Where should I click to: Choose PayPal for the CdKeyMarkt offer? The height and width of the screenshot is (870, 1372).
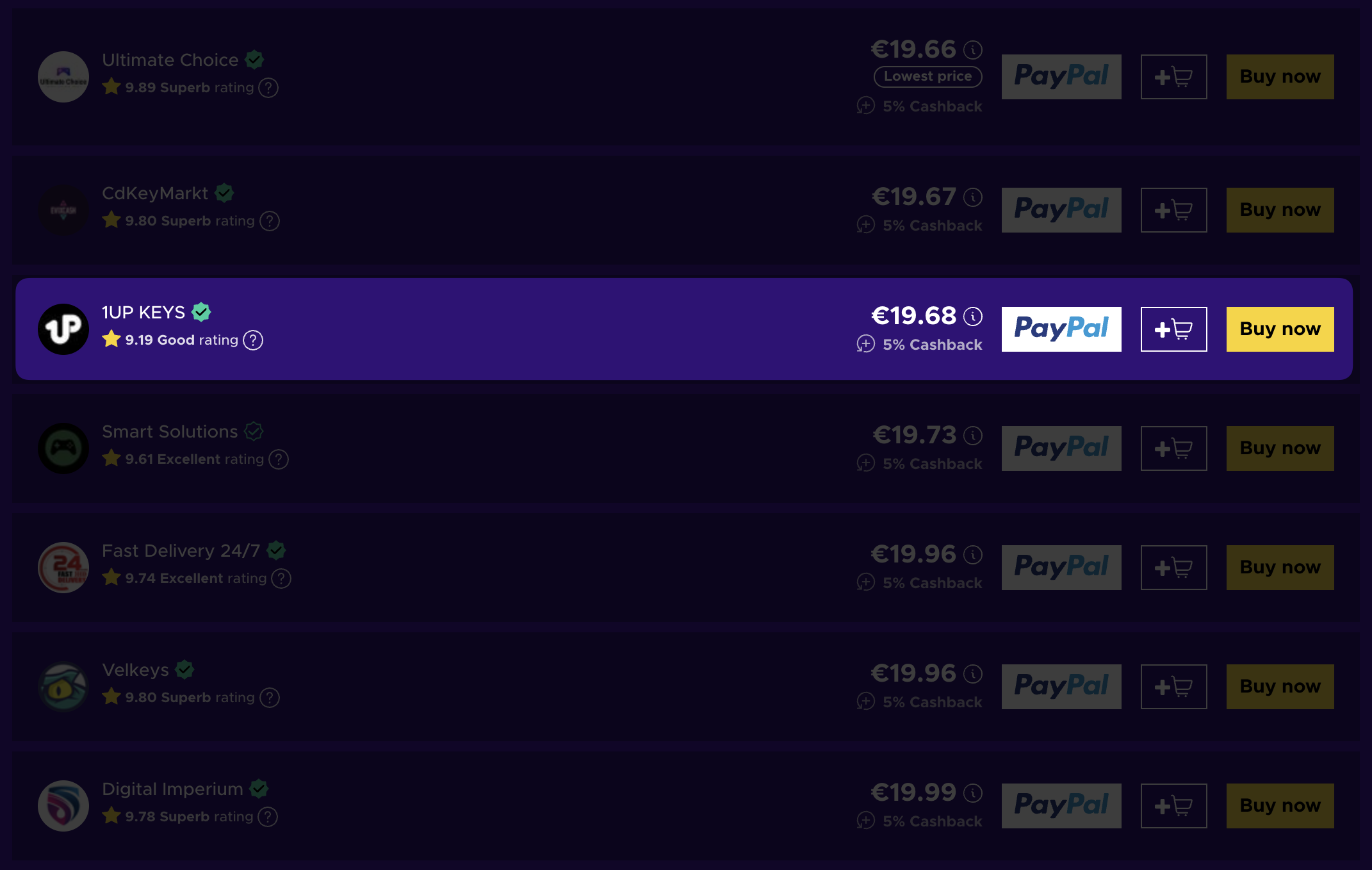(1061, 210)
